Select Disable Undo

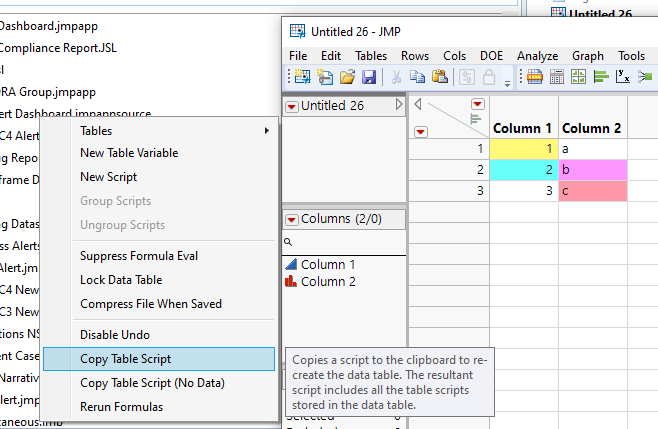click(159, 335)
